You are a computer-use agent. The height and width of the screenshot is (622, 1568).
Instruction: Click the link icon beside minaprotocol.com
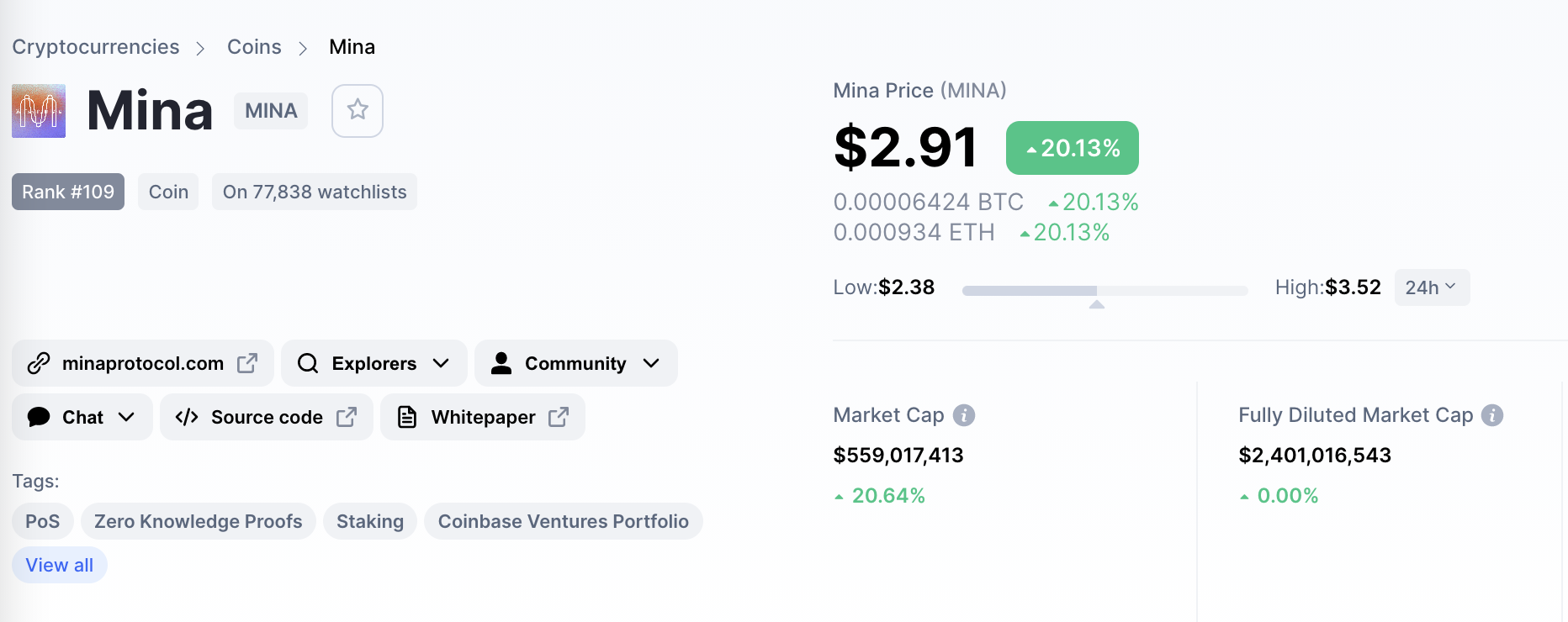39,363
